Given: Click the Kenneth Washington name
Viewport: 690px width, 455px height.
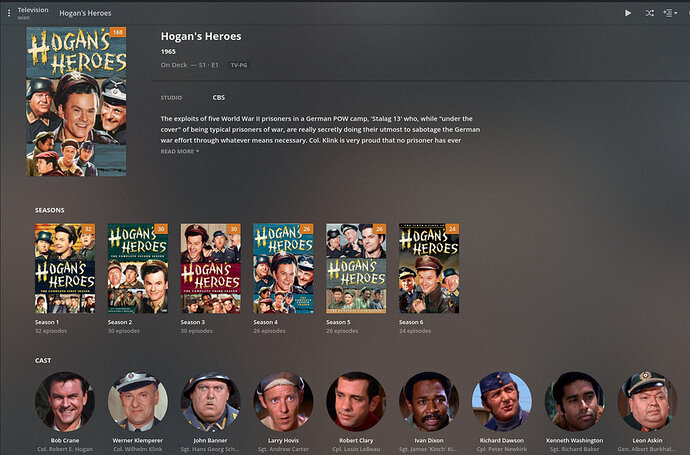Looking at the screenshot, I should pyautogui.click(x=575, y=440).
